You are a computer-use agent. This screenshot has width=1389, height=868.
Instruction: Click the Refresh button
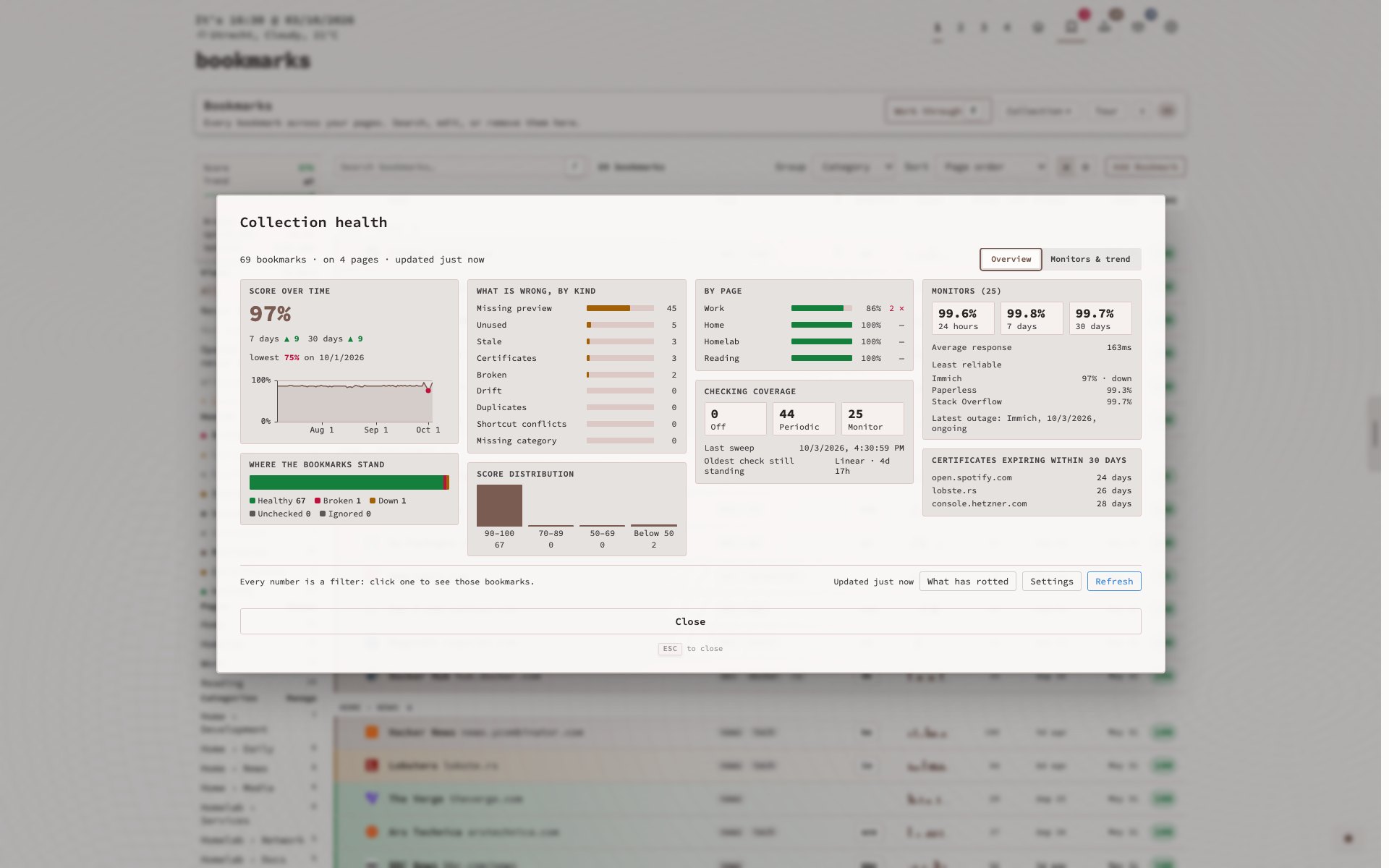tap(1113, 582)
